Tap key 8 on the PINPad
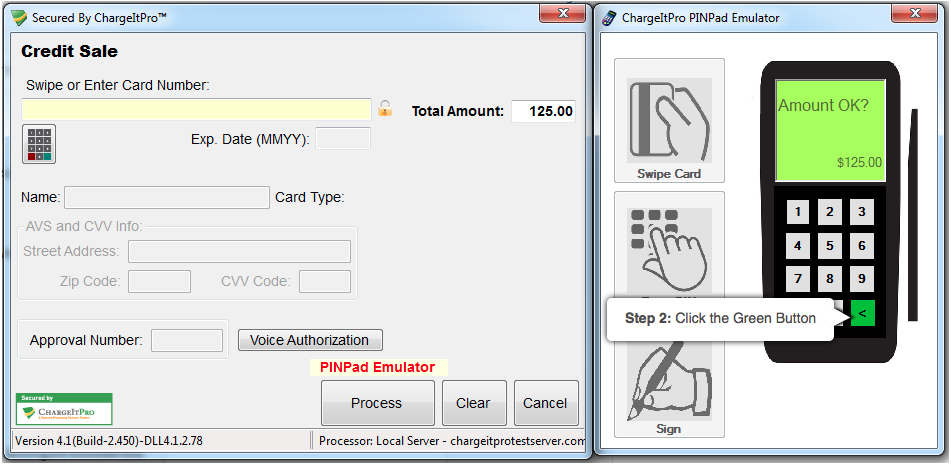The image size is (951, 465). point(830,279)
